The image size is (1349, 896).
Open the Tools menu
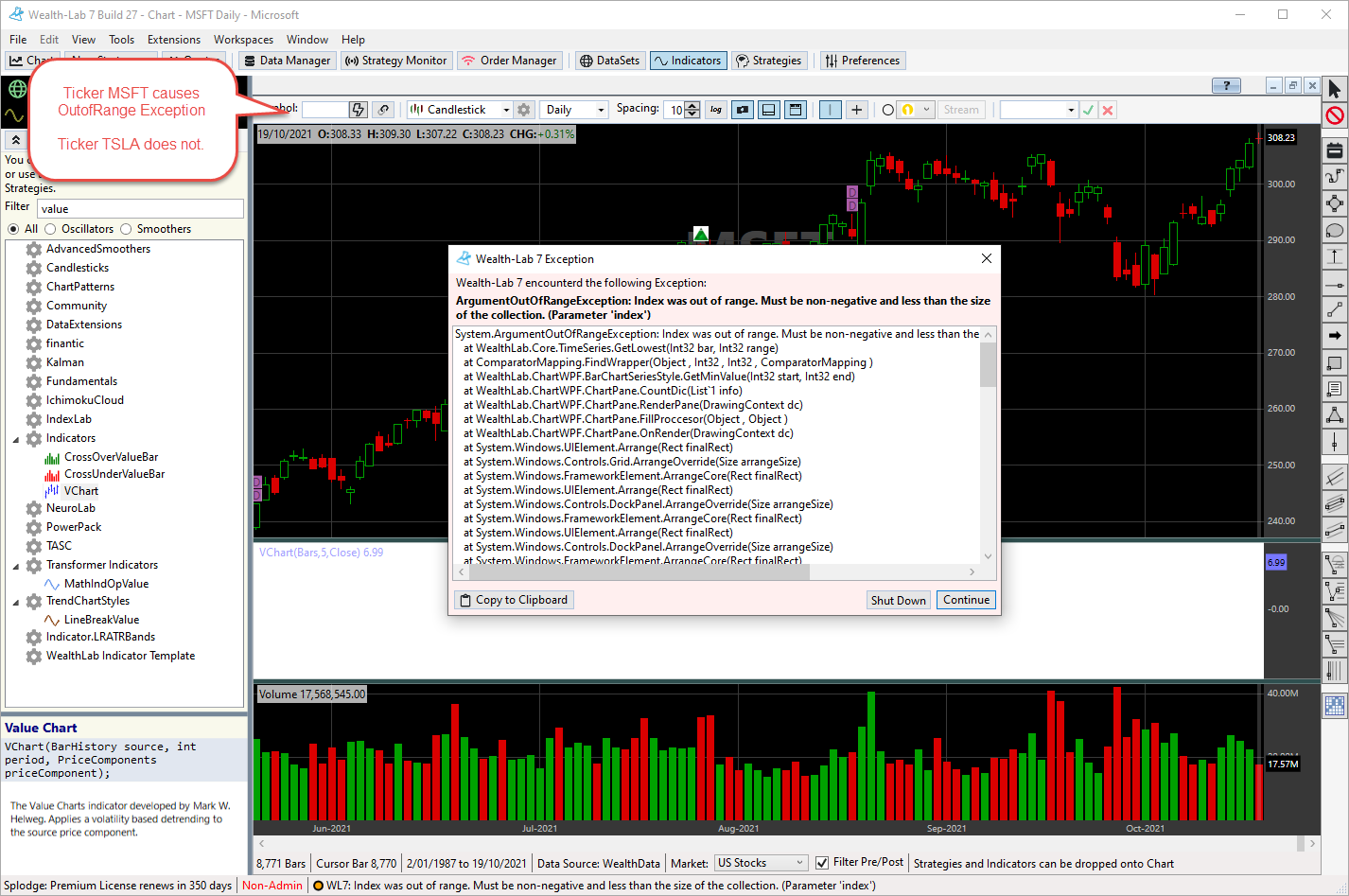121,40
